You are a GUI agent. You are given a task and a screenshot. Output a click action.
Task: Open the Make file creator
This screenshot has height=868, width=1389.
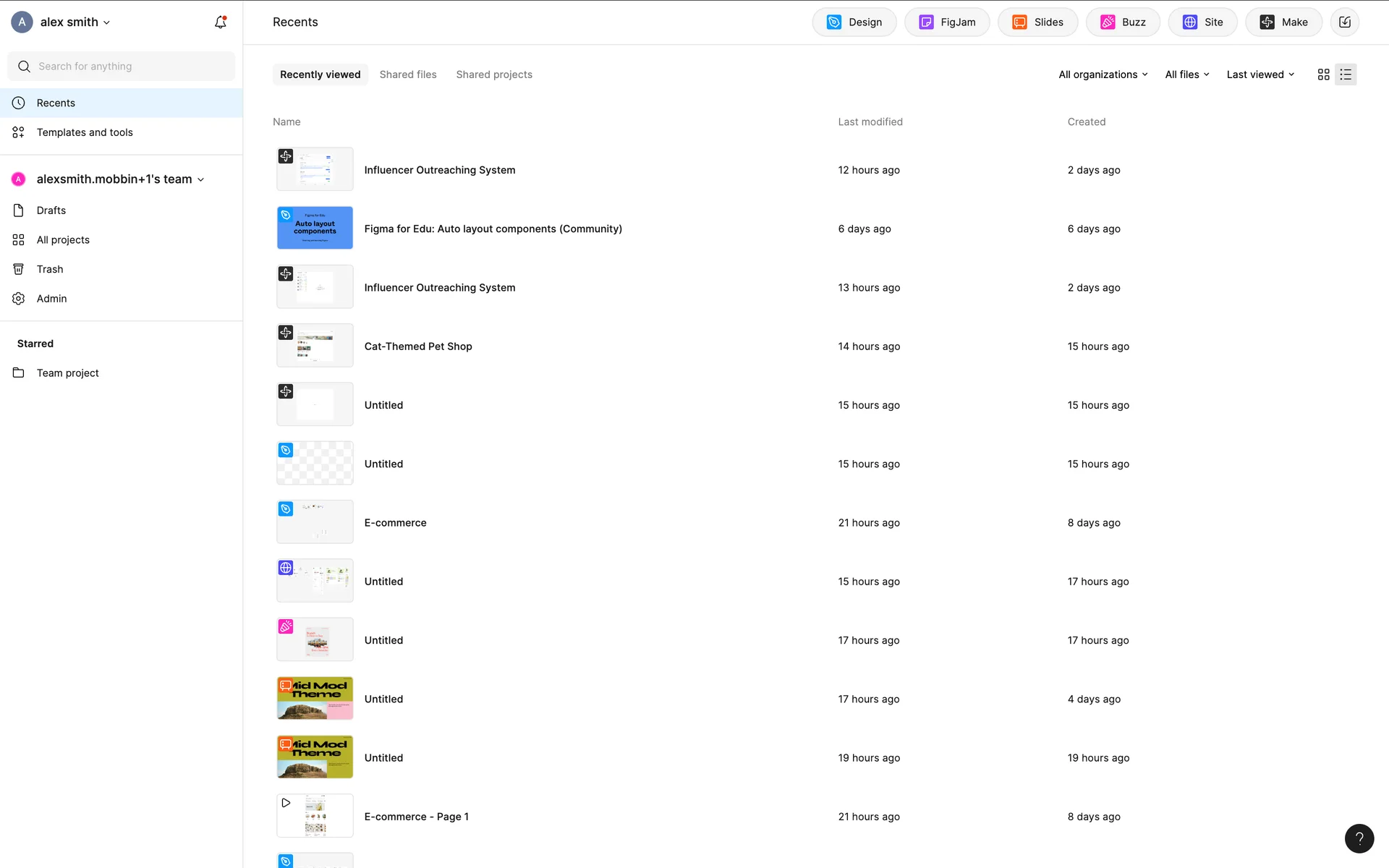pos(1283,22)
